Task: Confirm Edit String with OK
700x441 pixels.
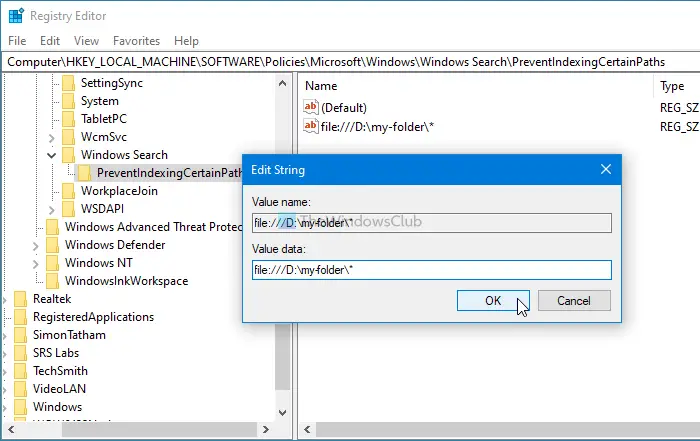Action: 493,300
